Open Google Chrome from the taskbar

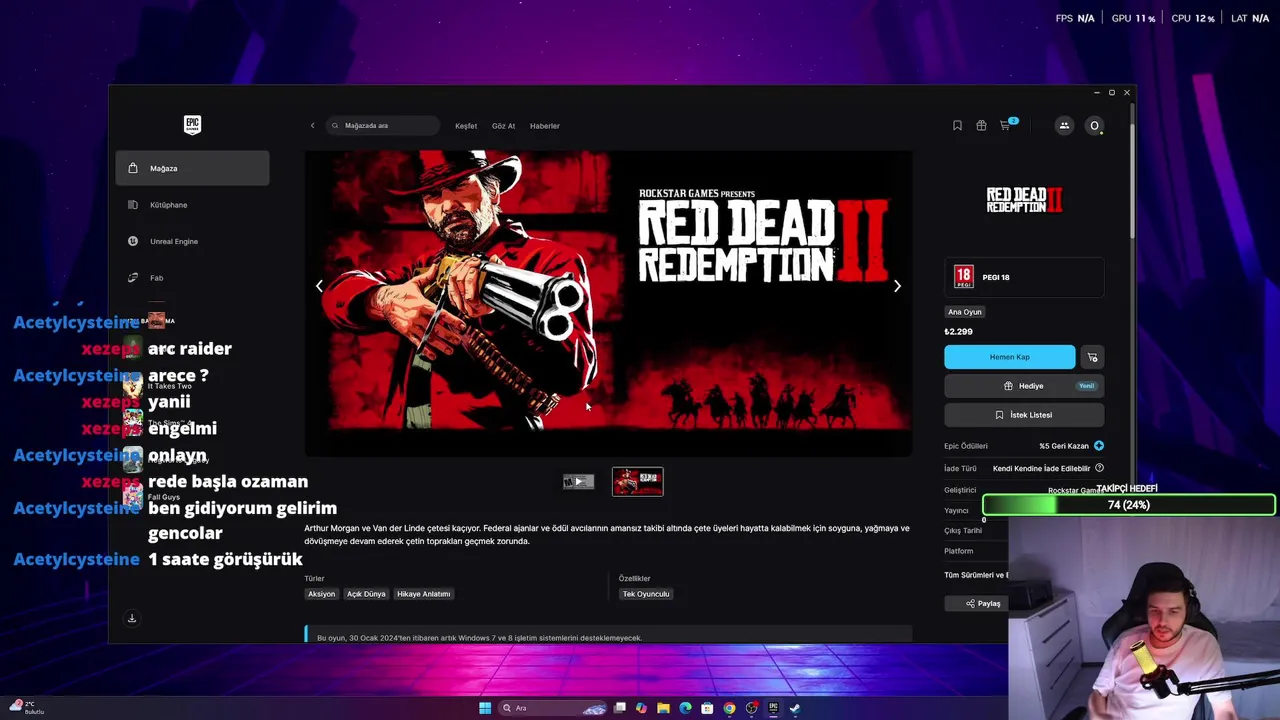pos(729,708)
